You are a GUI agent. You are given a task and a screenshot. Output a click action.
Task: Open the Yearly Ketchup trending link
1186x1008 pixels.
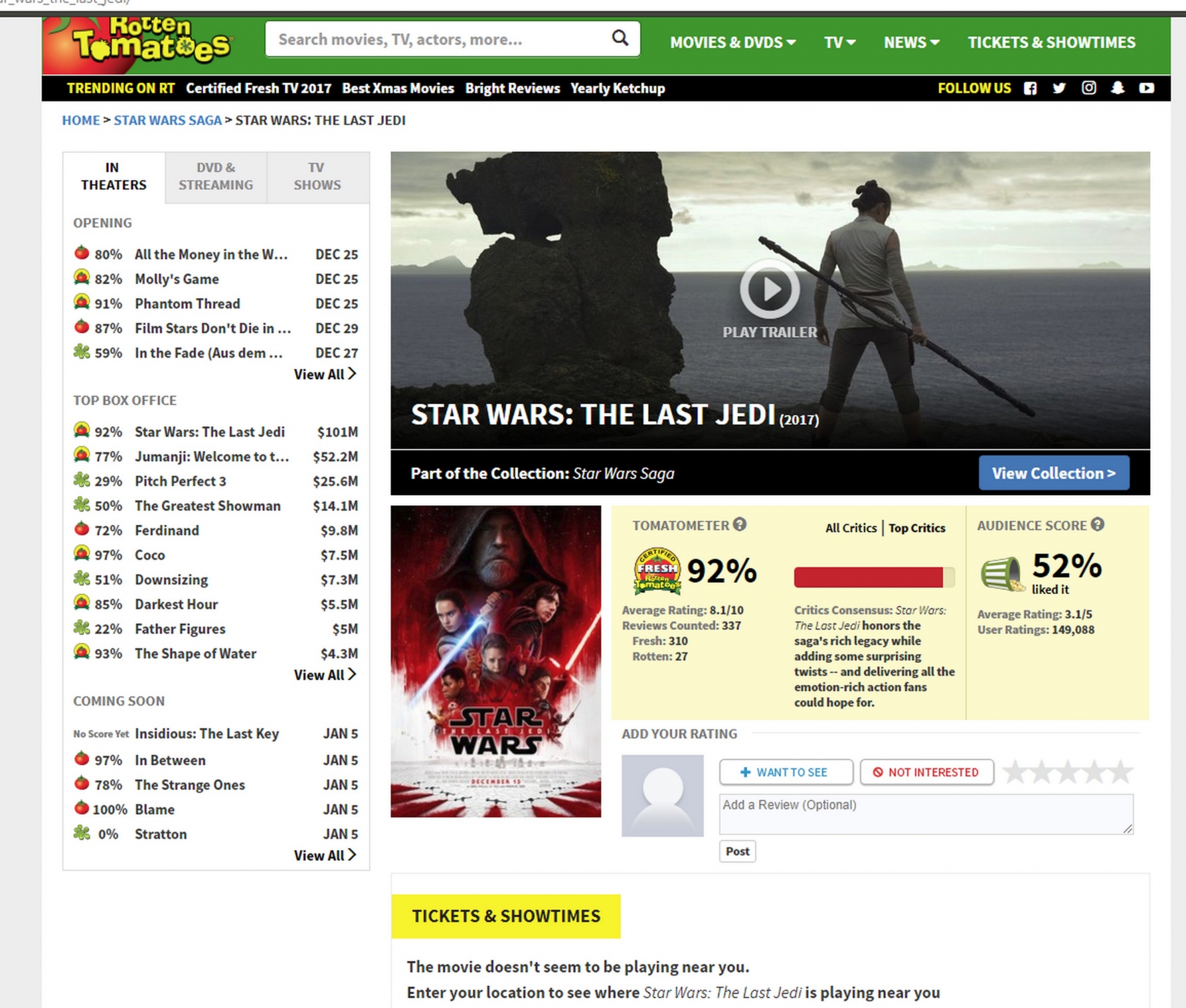(617, 88)
